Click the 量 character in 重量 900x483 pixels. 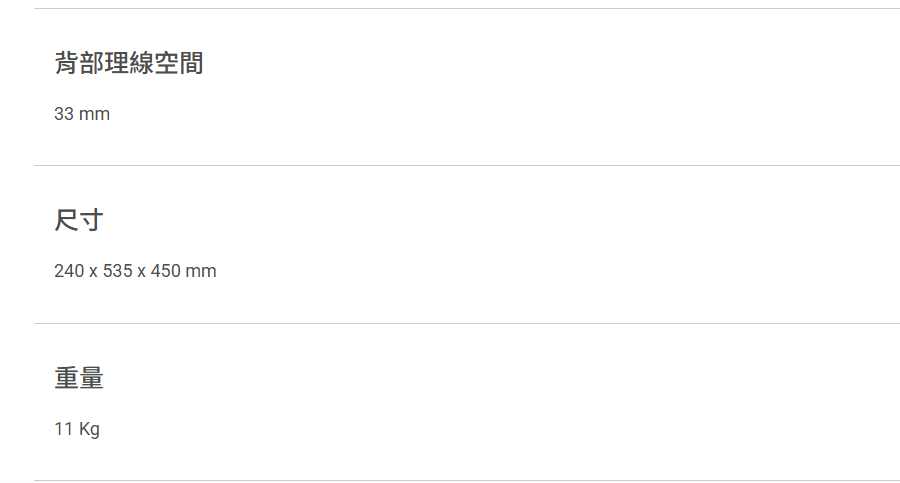[91, 378]
